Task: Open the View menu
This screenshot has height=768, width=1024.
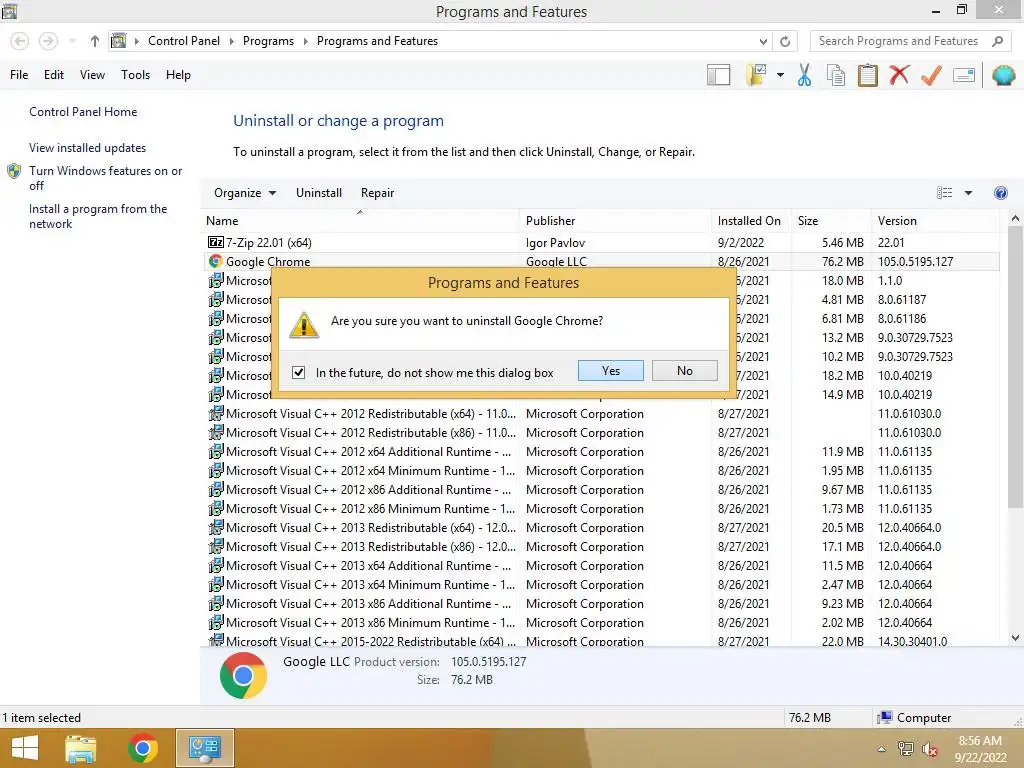Action: click(92, 75)
